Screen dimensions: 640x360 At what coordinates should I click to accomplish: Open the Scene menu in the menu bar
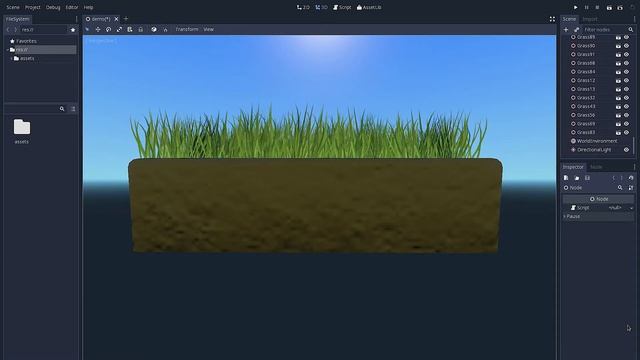pyautogui.click(x=13, y=7)
